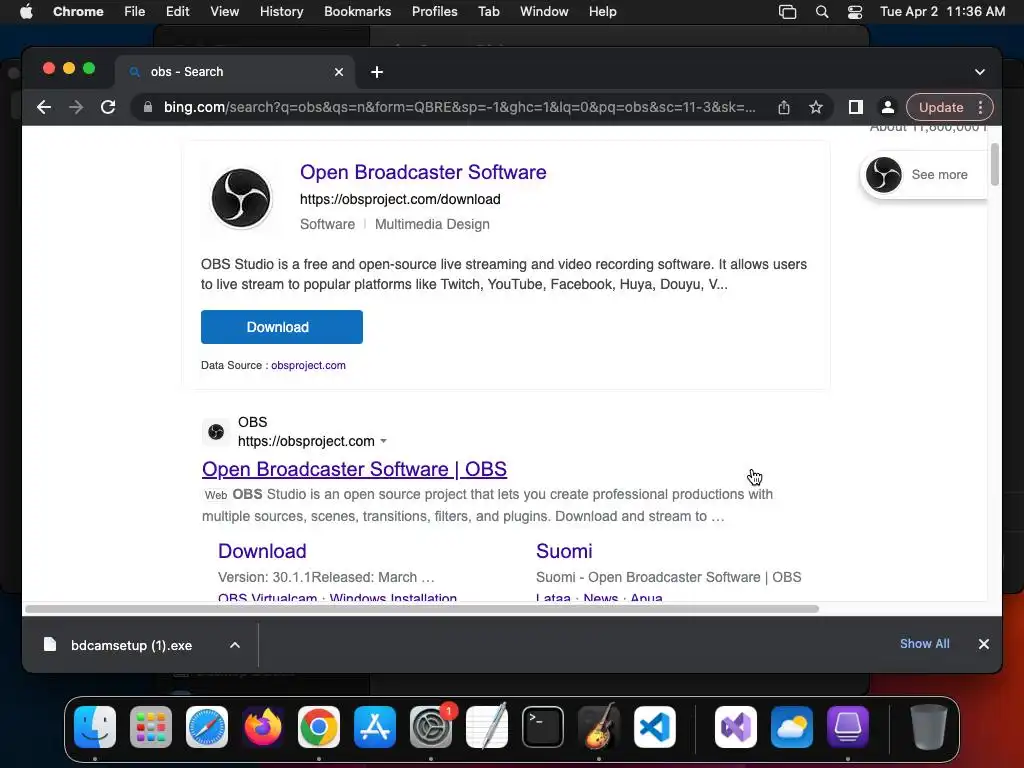Open Spotlight search in the menu bar

822,12
